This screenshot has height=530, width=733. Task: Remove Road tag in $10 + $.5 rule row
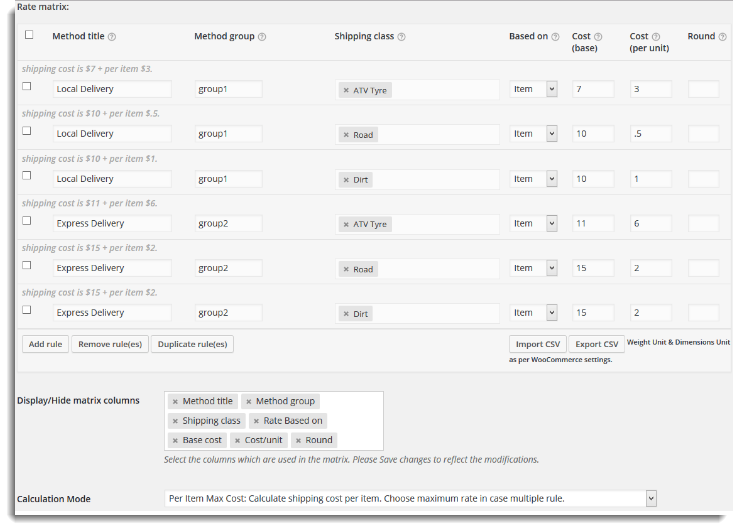pyautogui.click(x=346, y=135)
